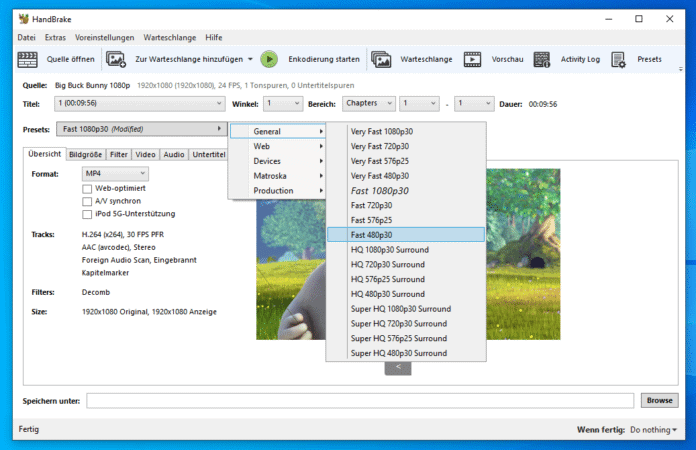Open the Datei menu
The width and height of the screenshot is (696, 450).
(x=26, y=38)
